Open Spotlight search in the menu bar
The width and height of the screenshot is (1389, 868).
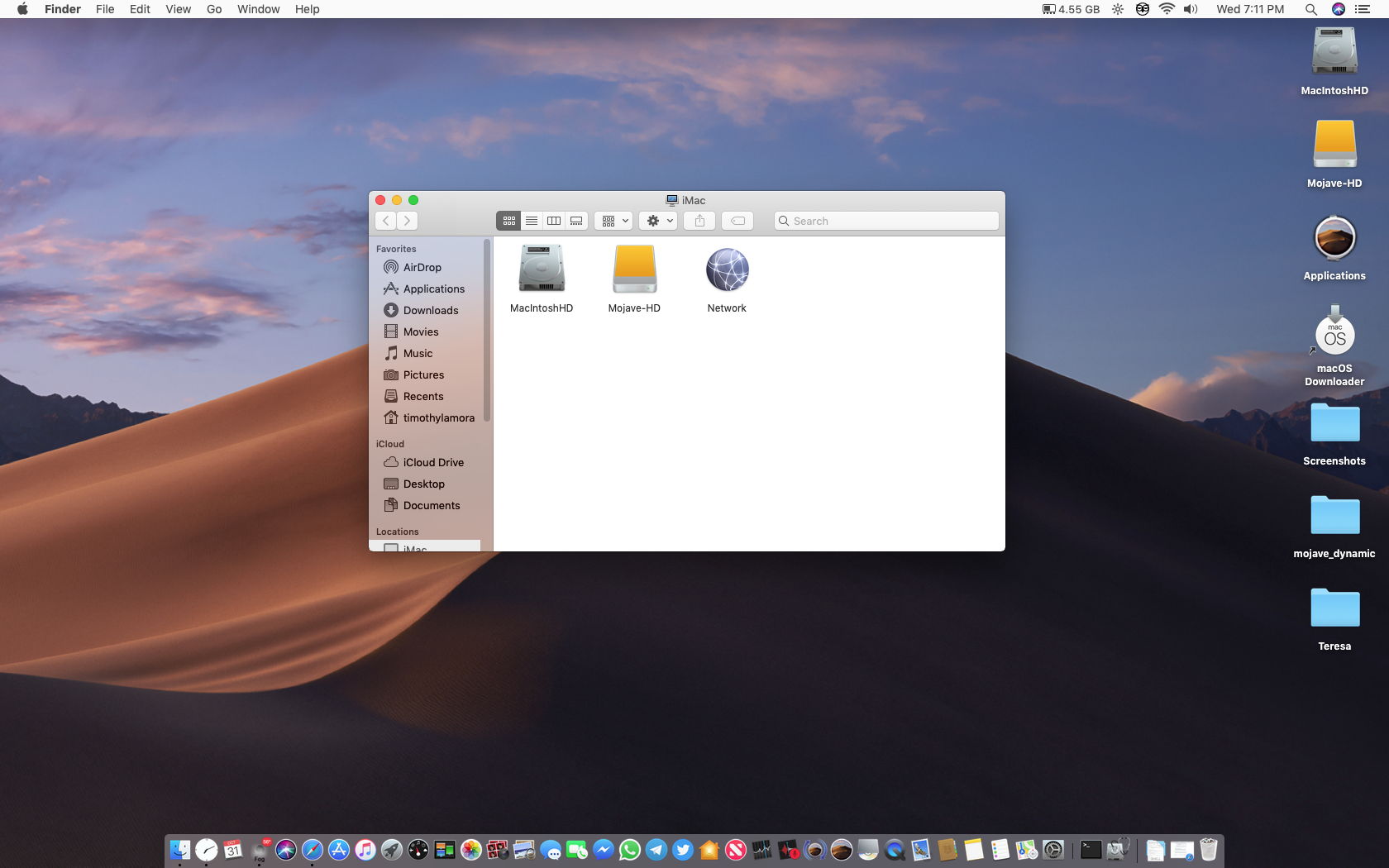click(x=1310, y=9)
